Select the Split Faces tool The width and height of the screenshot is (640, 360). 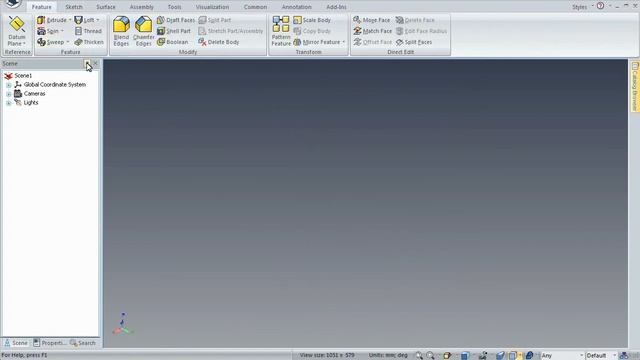pyautogui.click(x=414, y=42)
